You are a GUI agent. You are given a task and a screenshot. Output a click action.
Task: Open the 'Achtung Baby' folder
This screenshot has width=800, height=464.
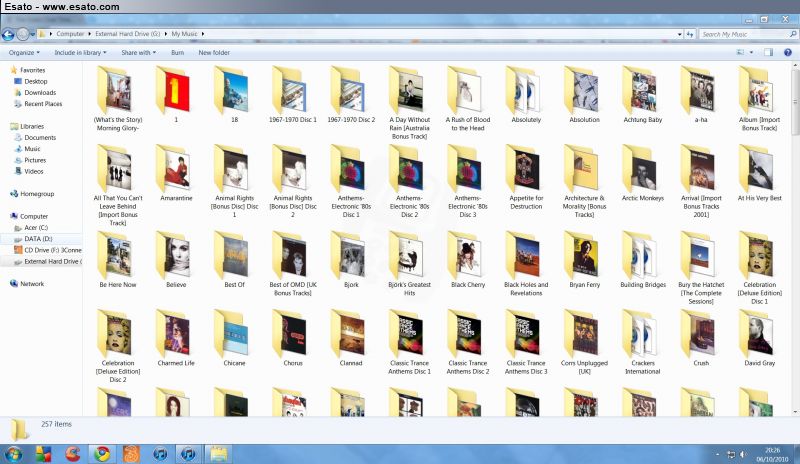643,97
